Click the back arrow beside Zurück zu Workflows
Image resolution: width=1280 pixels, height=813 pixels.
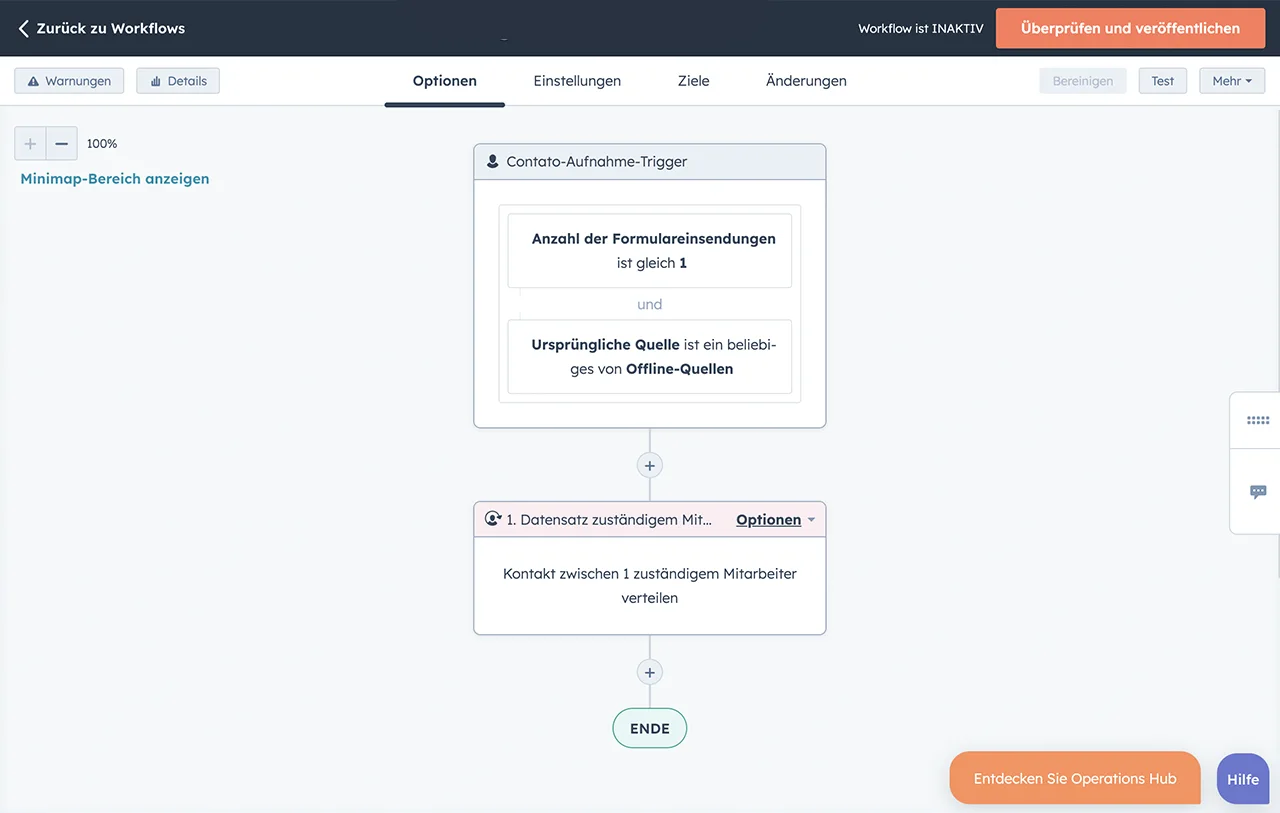click(x=24, y=29)
